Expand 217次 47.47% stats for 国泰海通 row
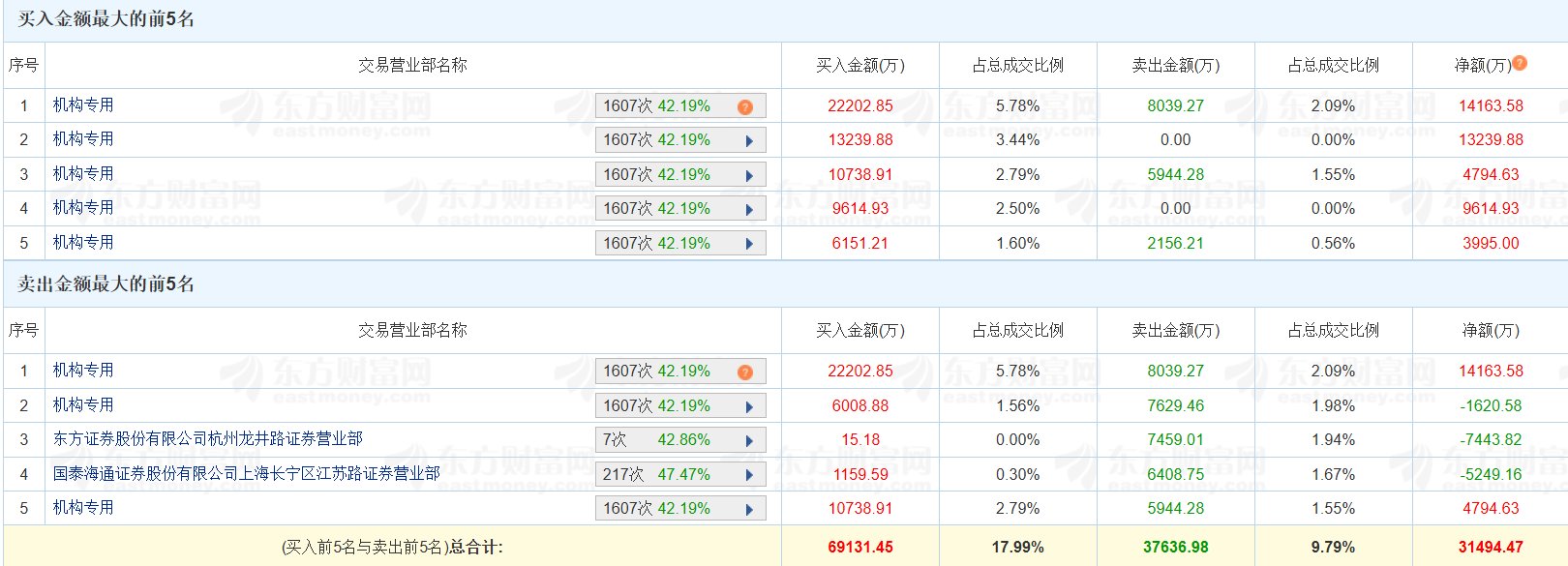The height and width of the screenshot is (566, 1568). [x=749, y=475]
